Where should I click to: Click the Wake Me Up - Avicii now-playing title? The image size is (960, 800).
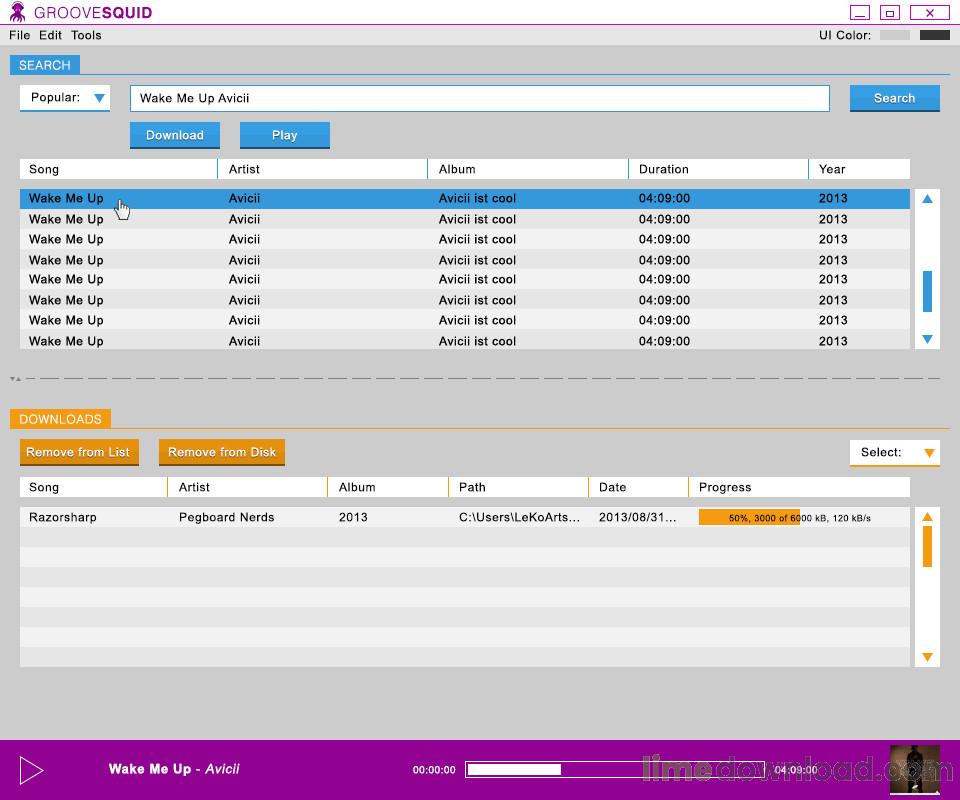[x=174, y=769]
